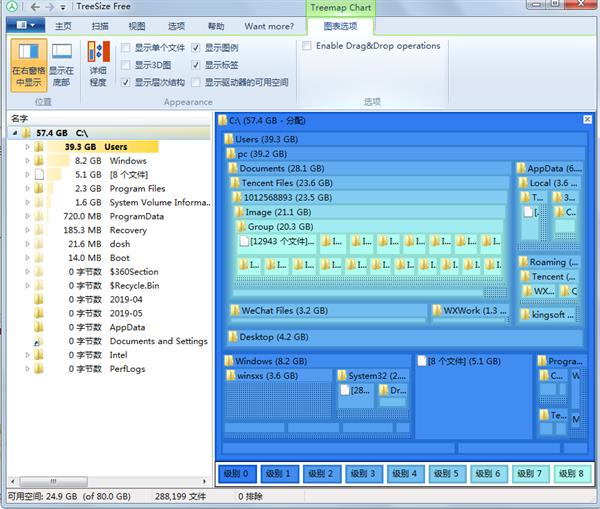Click the TreeSize app icon in title bar
The image size is (600, 509).
tap(11, 7)
